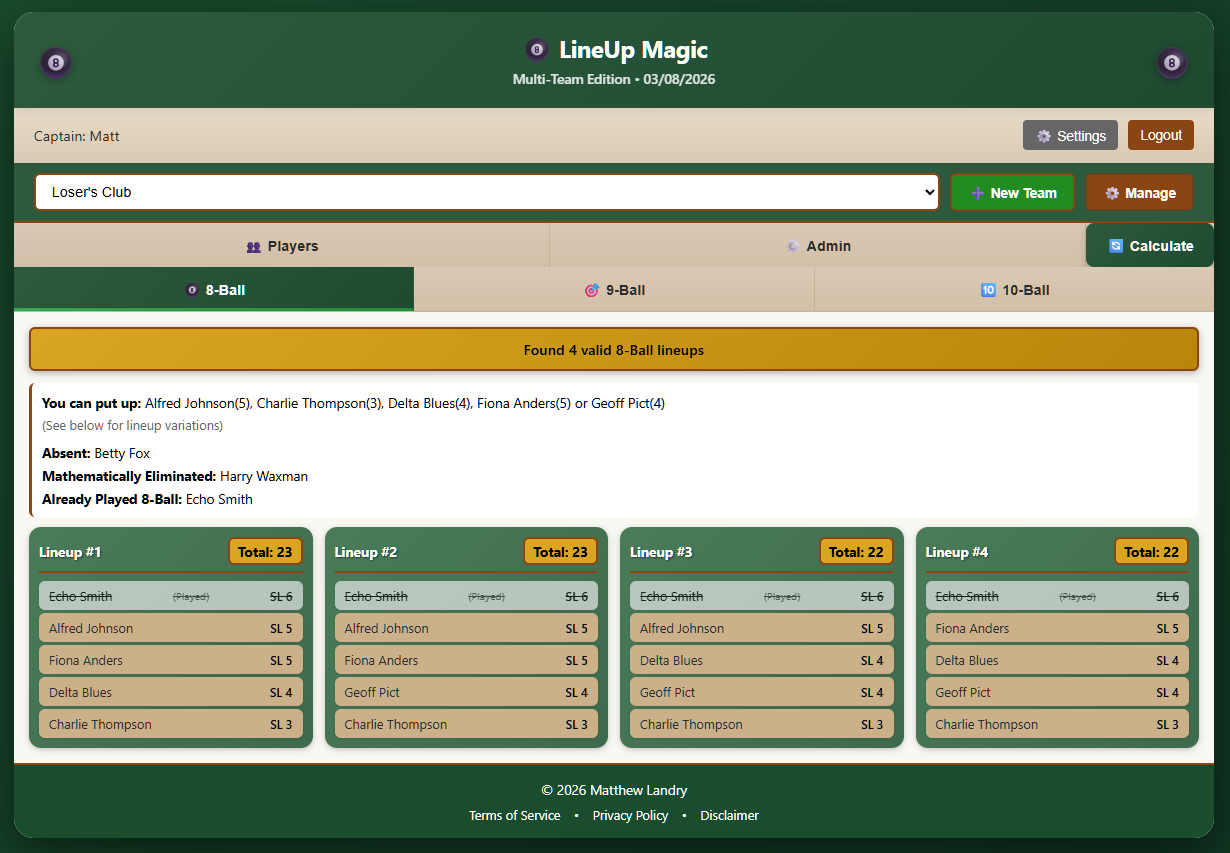Click the 8-ball icon in the top-right header
Viewport: 1230px width, 853px height.
click(x=1171, y=62)
